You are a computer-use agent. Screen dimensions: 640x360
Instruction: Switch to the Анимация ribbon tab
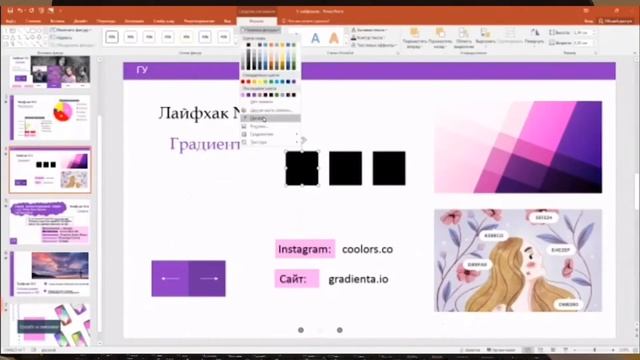134,21
